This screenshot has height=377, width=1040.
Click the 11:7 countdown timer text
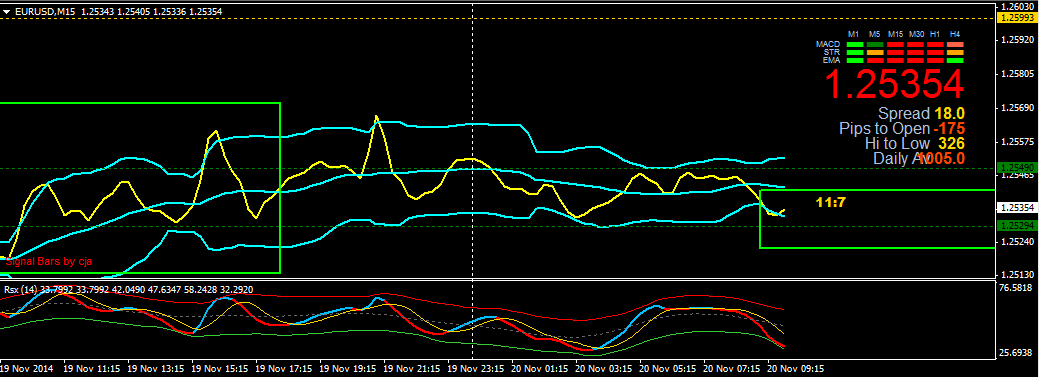click(830, 202)
